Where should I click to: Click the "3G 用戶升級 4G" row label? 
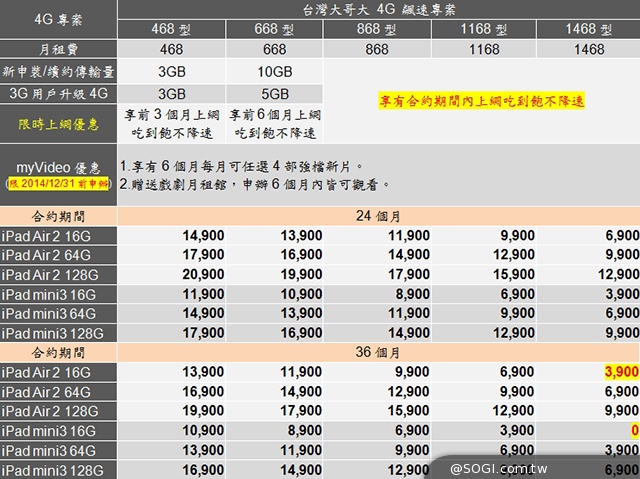pyautogui.click(x=58, y=94)
